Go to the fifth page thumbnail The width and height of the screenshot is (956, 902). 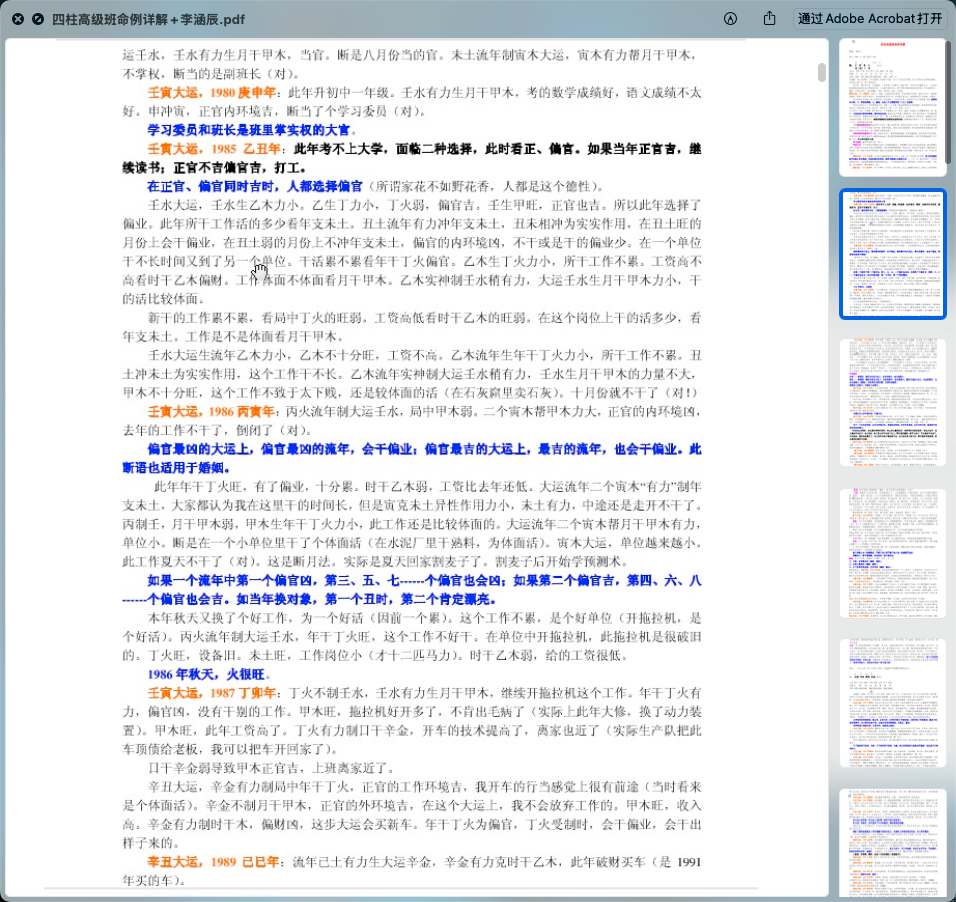click(x=893, y=702)
